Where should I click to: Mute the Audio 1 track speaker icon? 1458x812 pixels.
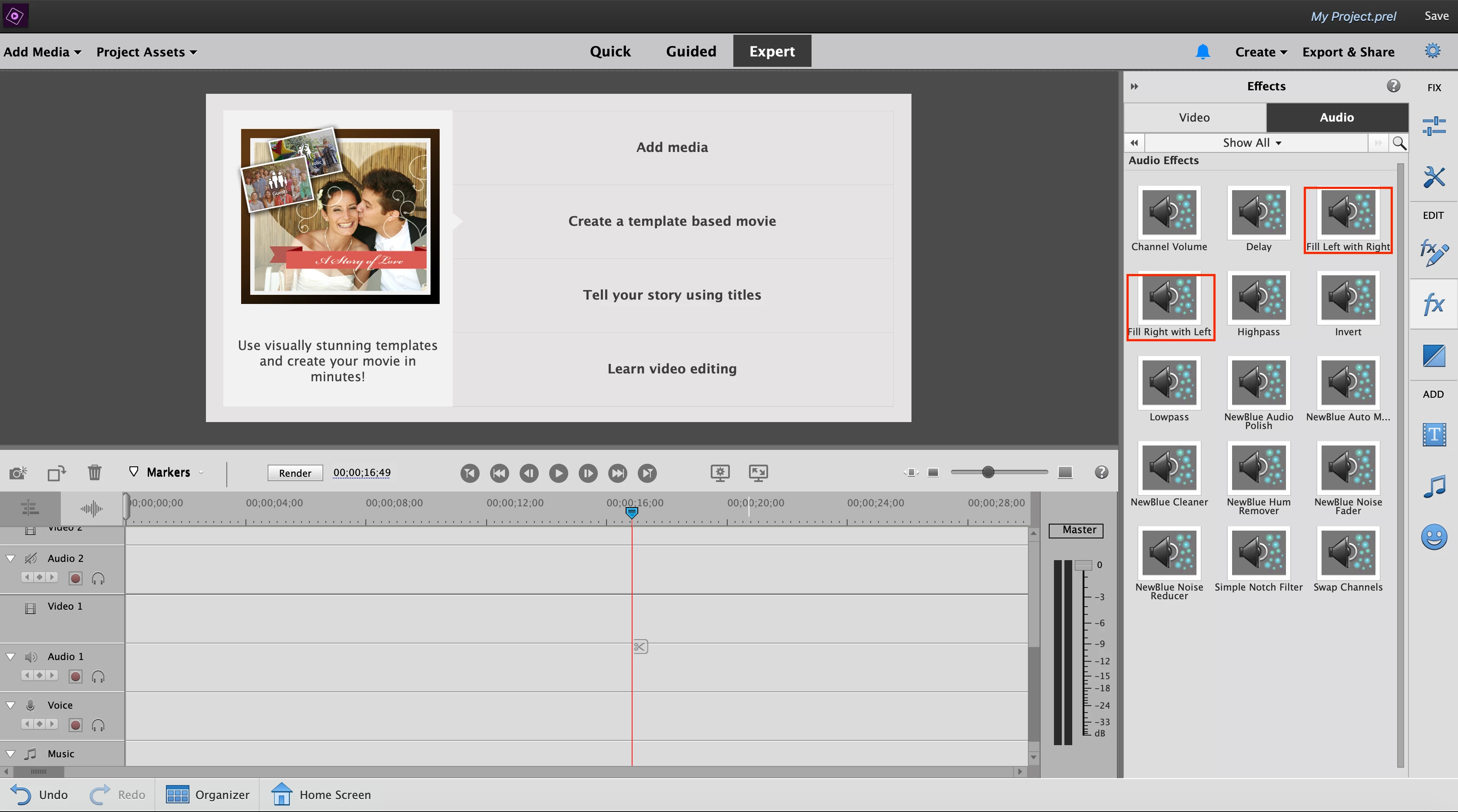click(x=31, y=657)
